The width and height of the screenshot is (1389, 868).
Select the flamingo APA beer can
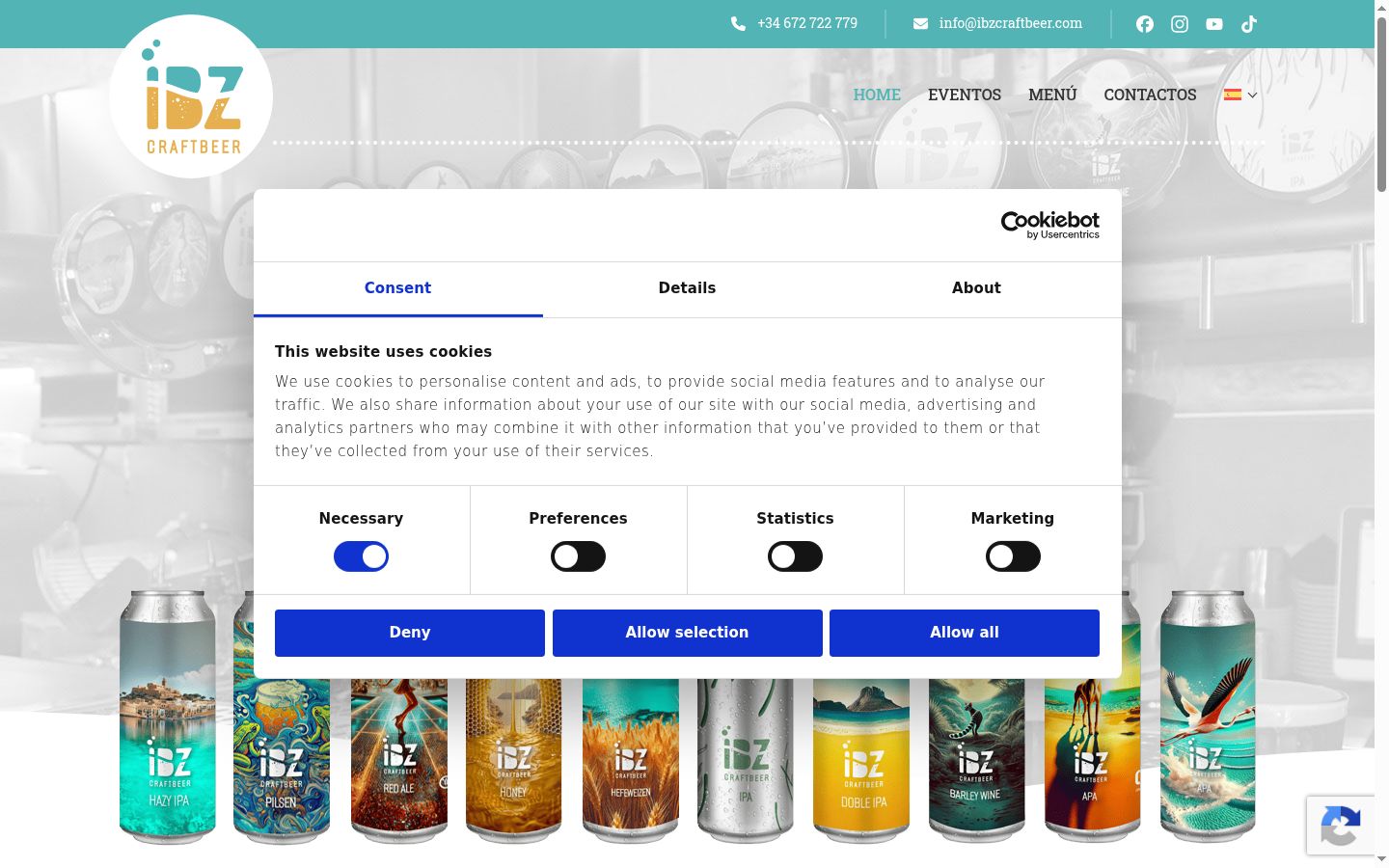(1208, 717)
